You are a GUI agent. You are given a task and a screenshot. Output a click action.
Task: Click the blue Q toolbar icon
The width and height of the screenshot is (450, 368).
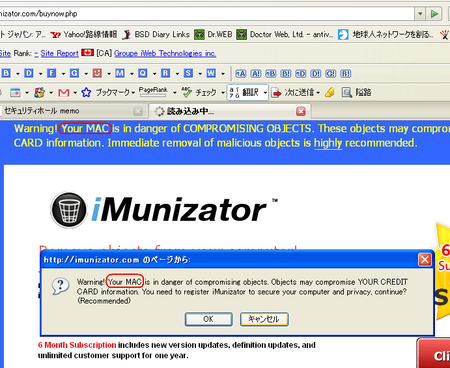[143, 73]
